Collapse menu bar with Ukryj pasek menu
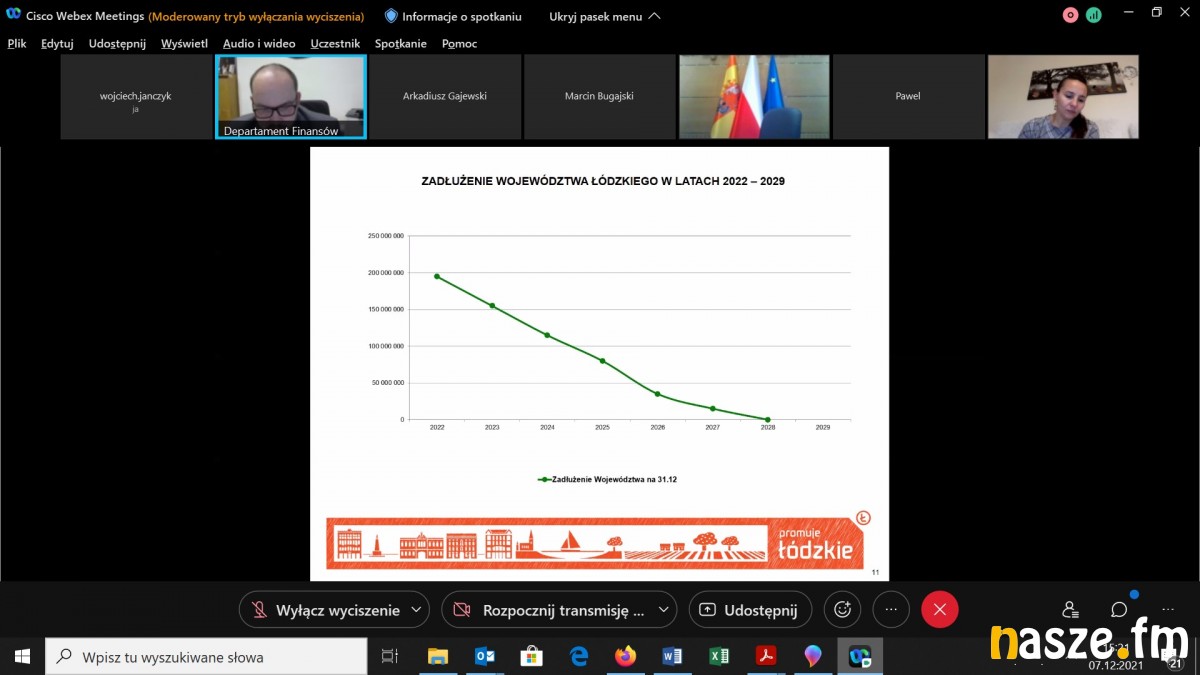 (604, 16)
